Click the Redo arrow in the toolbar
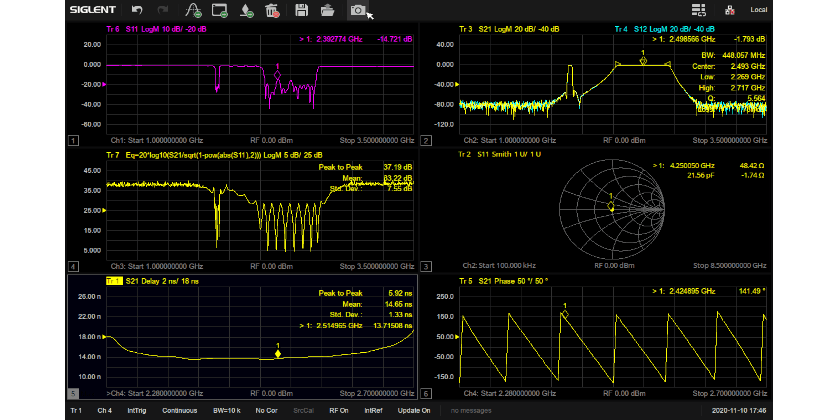Screen dimensions: 840x420 [x=162, y=10]
